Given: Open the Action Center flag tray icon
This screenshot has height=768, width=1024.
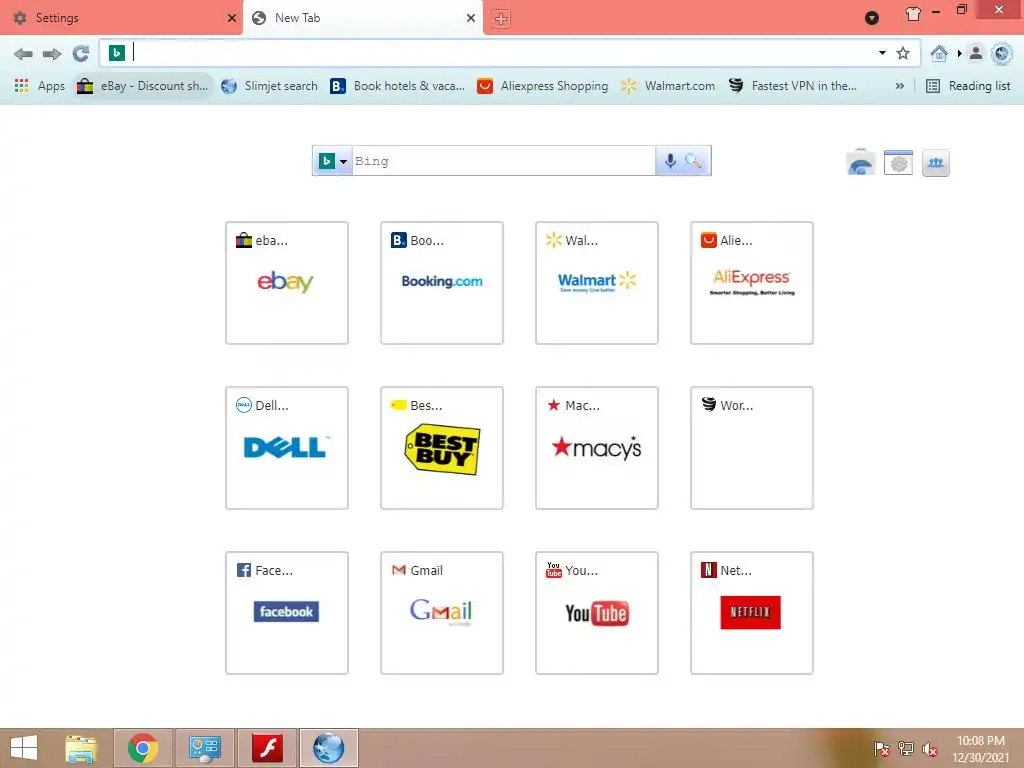Looking at the screenshot, I should pos(881,749).
